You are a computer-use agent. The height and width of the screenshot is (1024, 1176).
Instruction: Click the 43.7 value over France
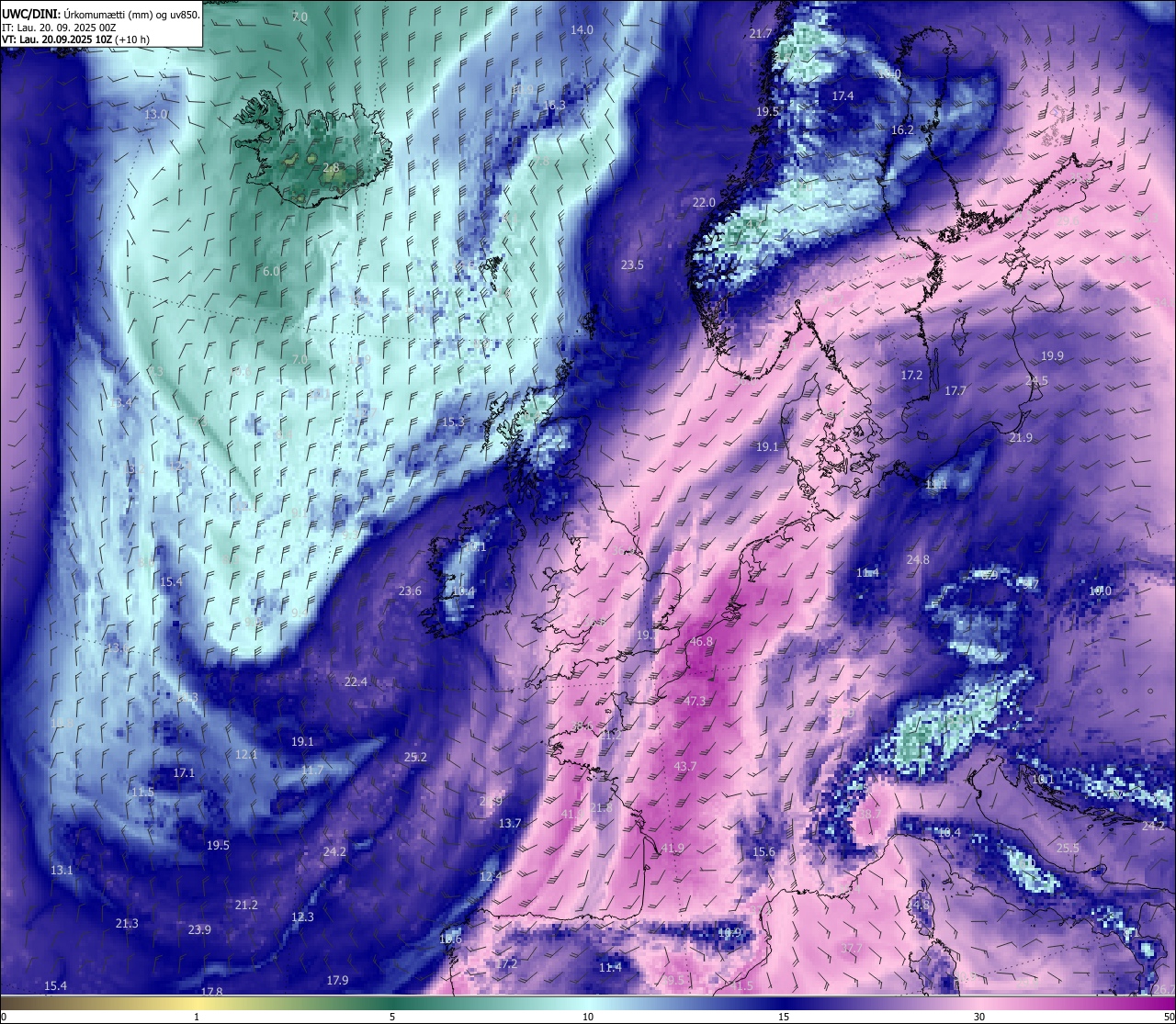coord(685,766)
